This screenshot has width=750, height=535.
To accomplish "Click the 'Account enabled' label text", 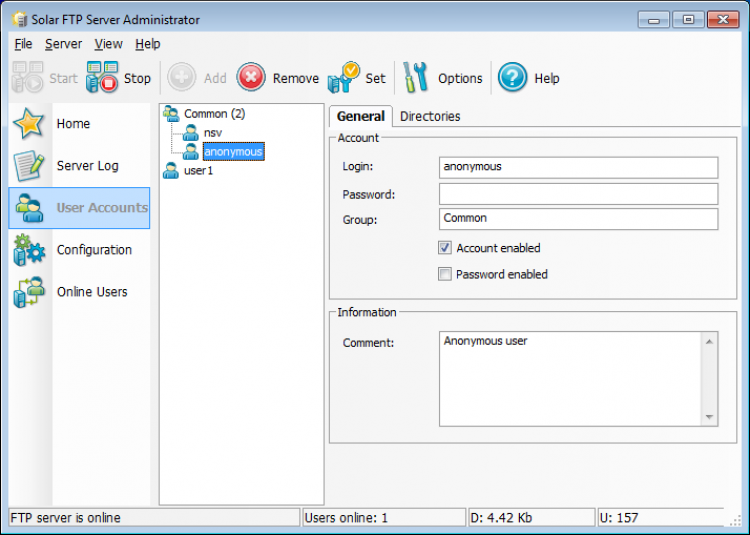I will (498, 248).
